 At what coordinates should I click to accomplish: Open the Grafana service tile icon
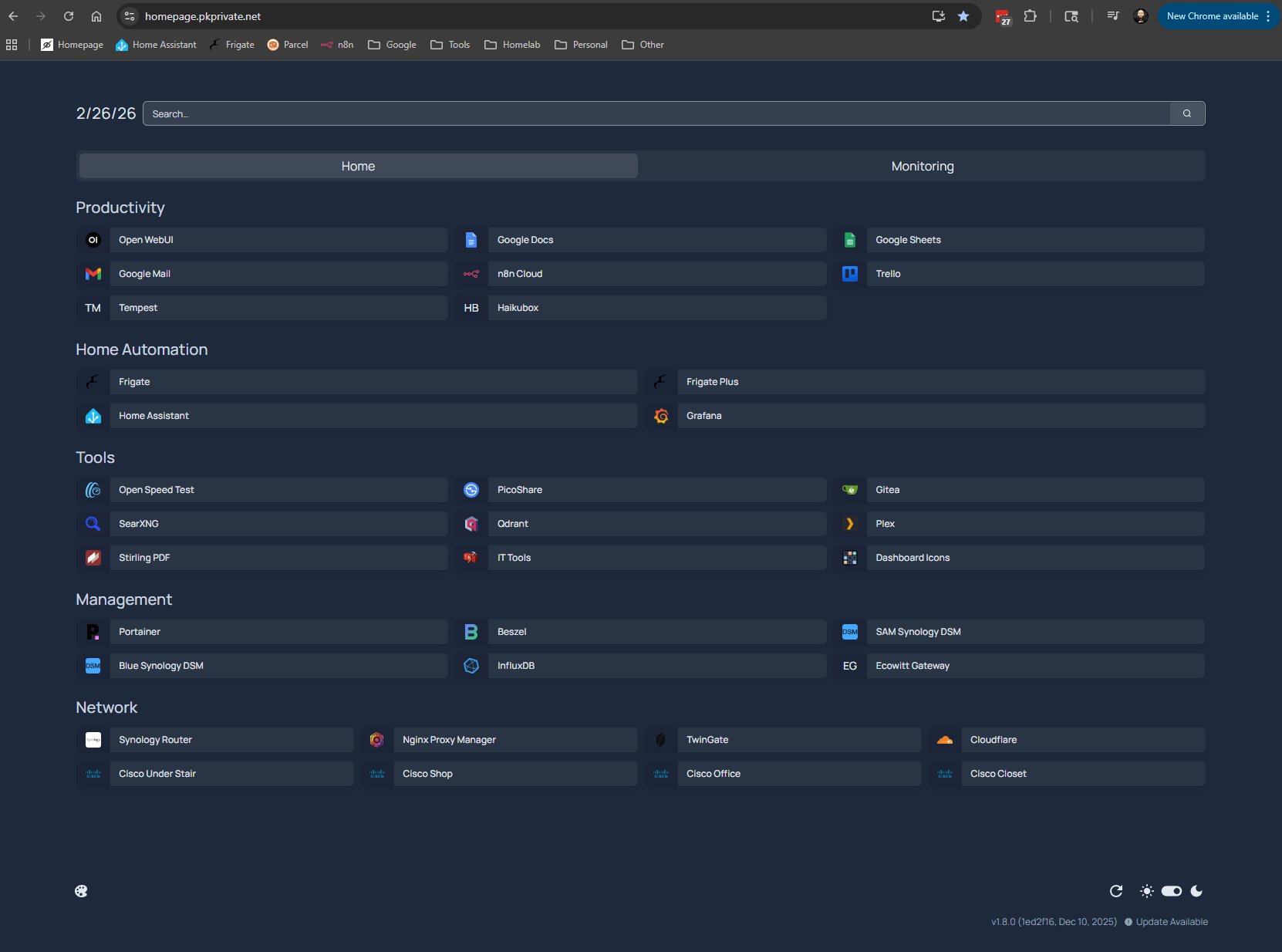[x=661, y=415]
